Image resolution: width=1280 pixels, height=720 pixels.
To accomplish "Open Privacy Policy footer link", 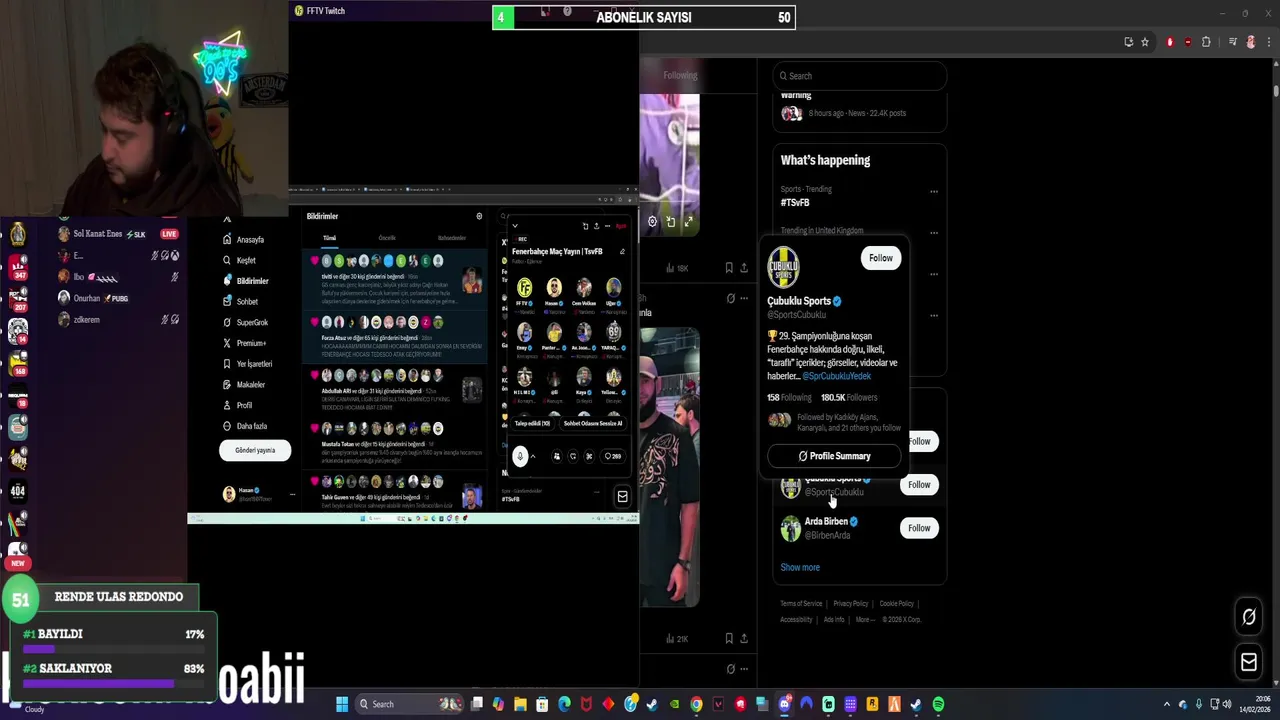I will point(851,604).
